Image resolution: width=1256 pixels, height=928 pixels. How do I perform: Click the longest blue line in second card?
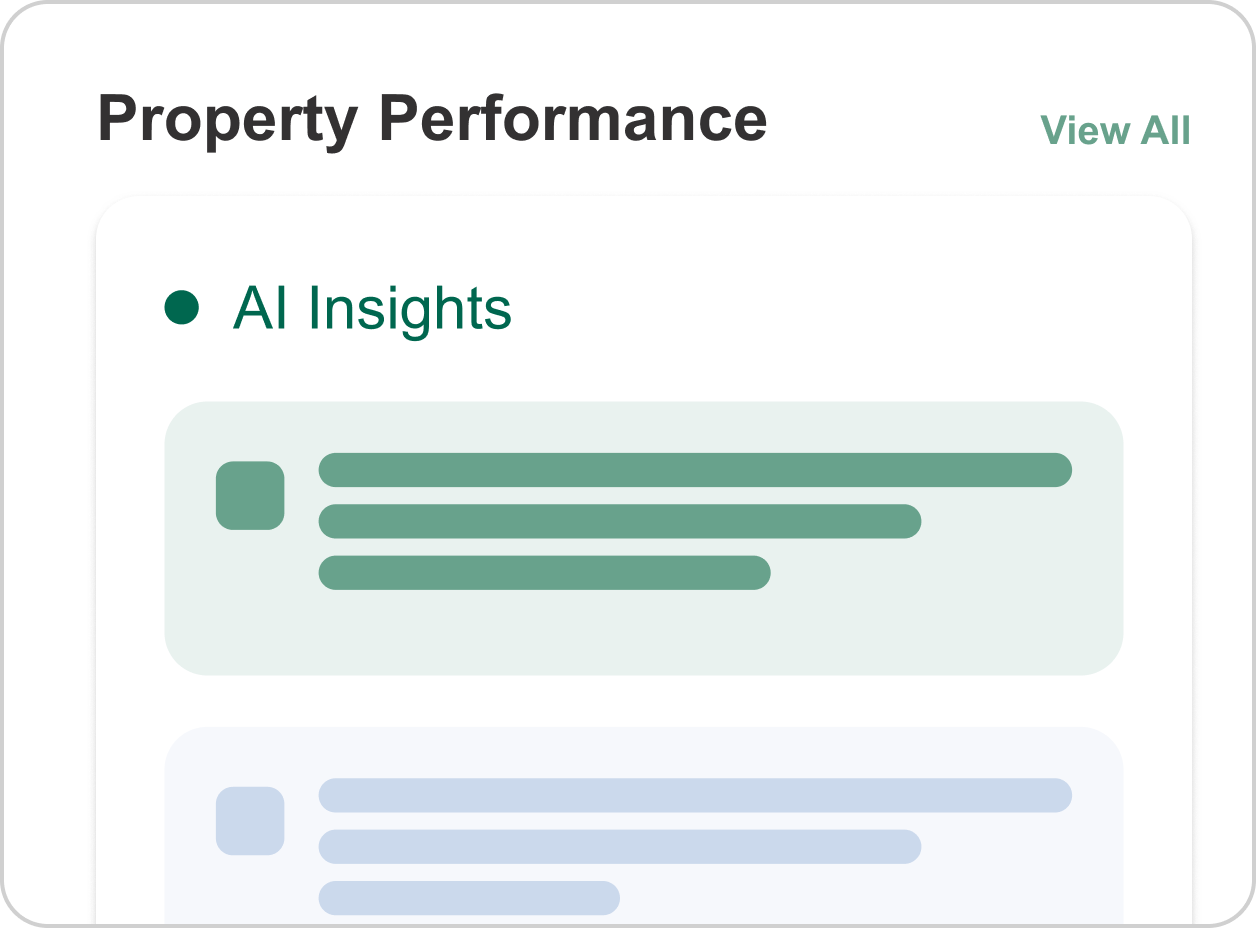coord(695,795)
